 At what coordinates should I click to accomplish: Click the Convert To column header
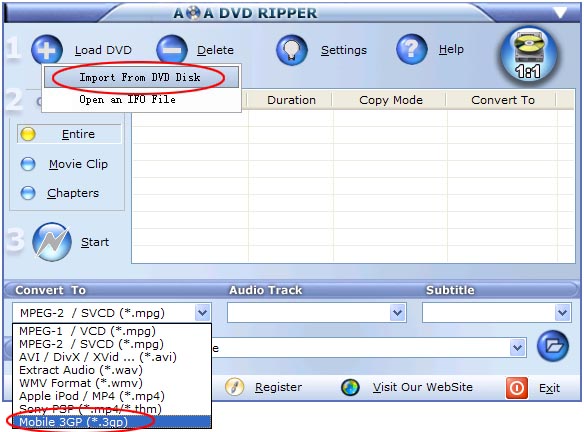502,100
